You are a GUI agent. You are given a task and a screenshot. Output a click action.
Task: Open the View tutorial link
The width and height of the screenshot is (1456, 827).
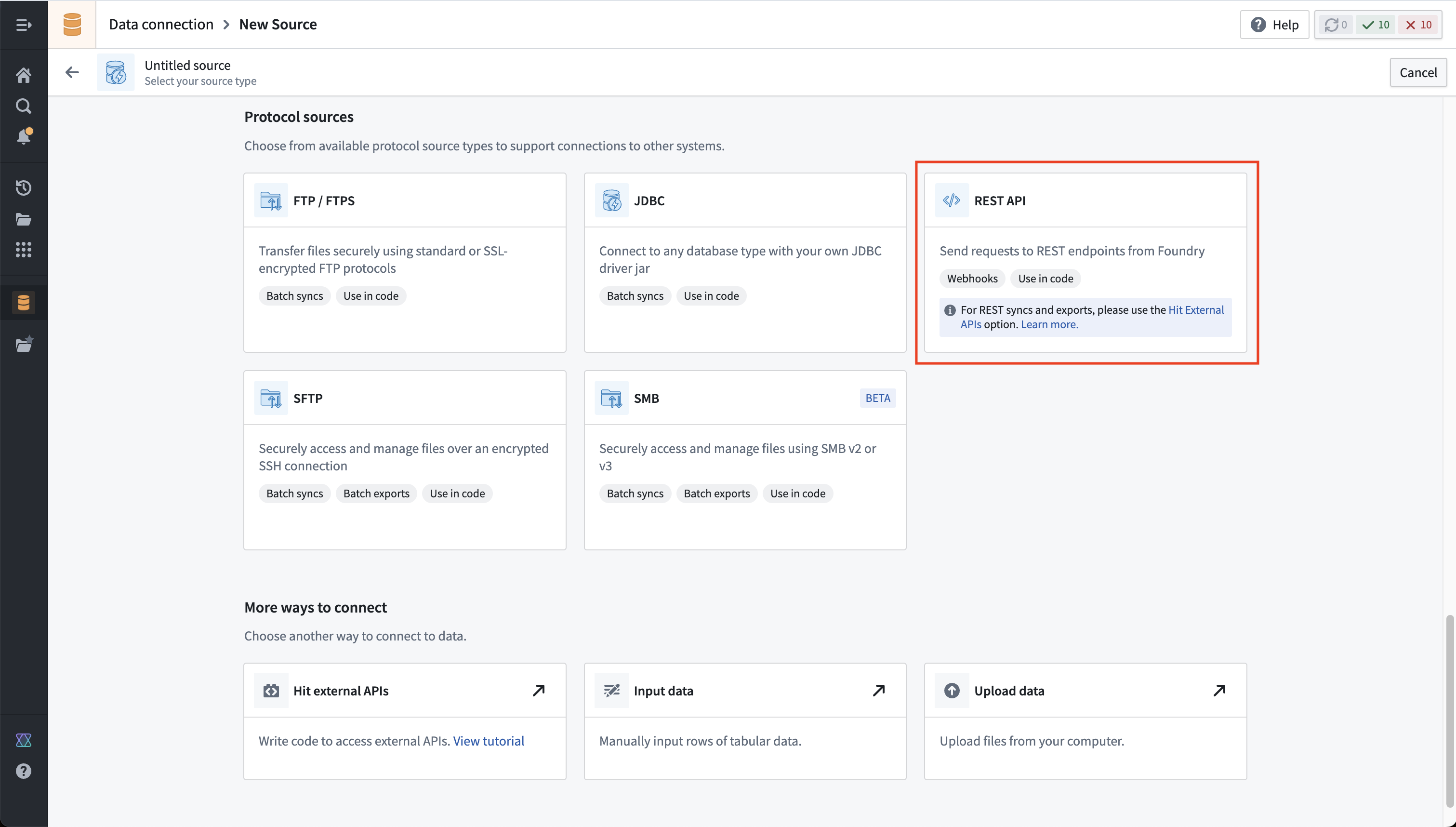click(x=489, y=741)
